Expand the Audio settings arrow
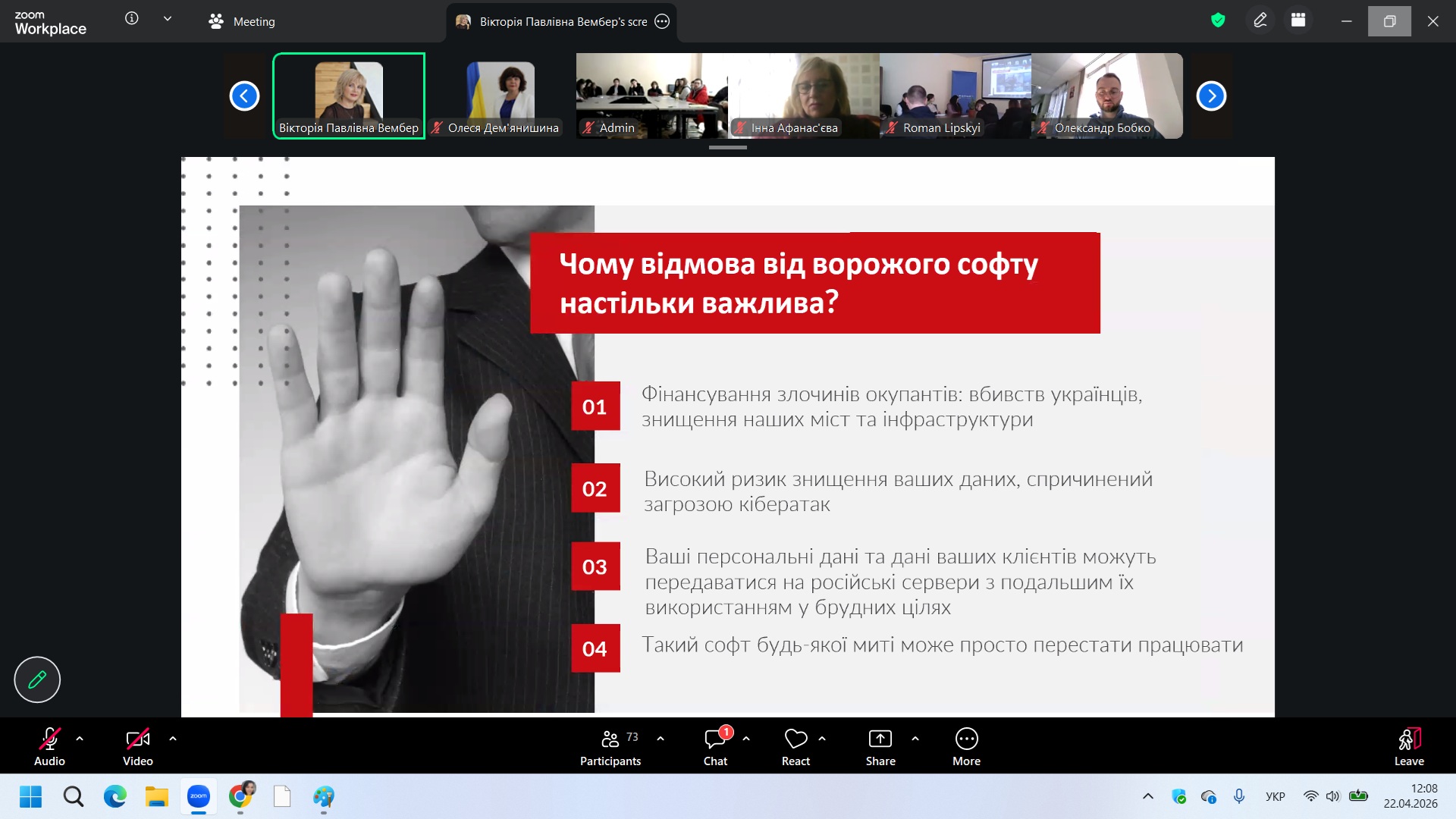Screen dimensions: 1456x819 [x=80, y=739]
